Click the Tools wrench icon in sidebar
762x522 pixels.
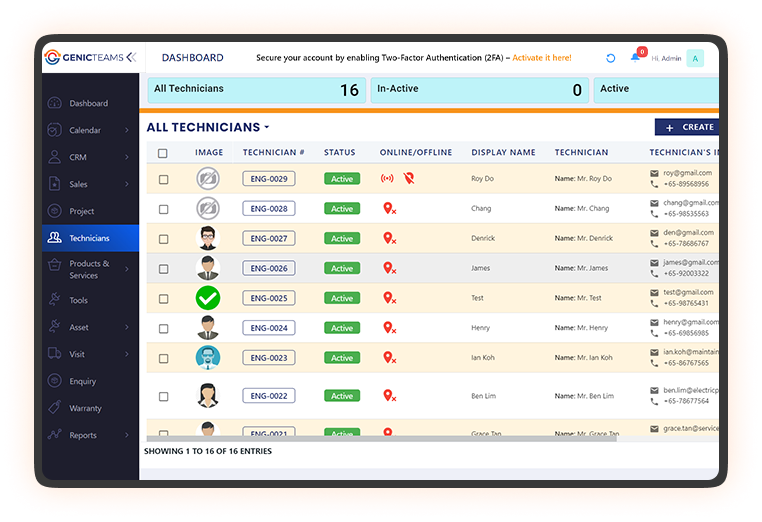54,300
